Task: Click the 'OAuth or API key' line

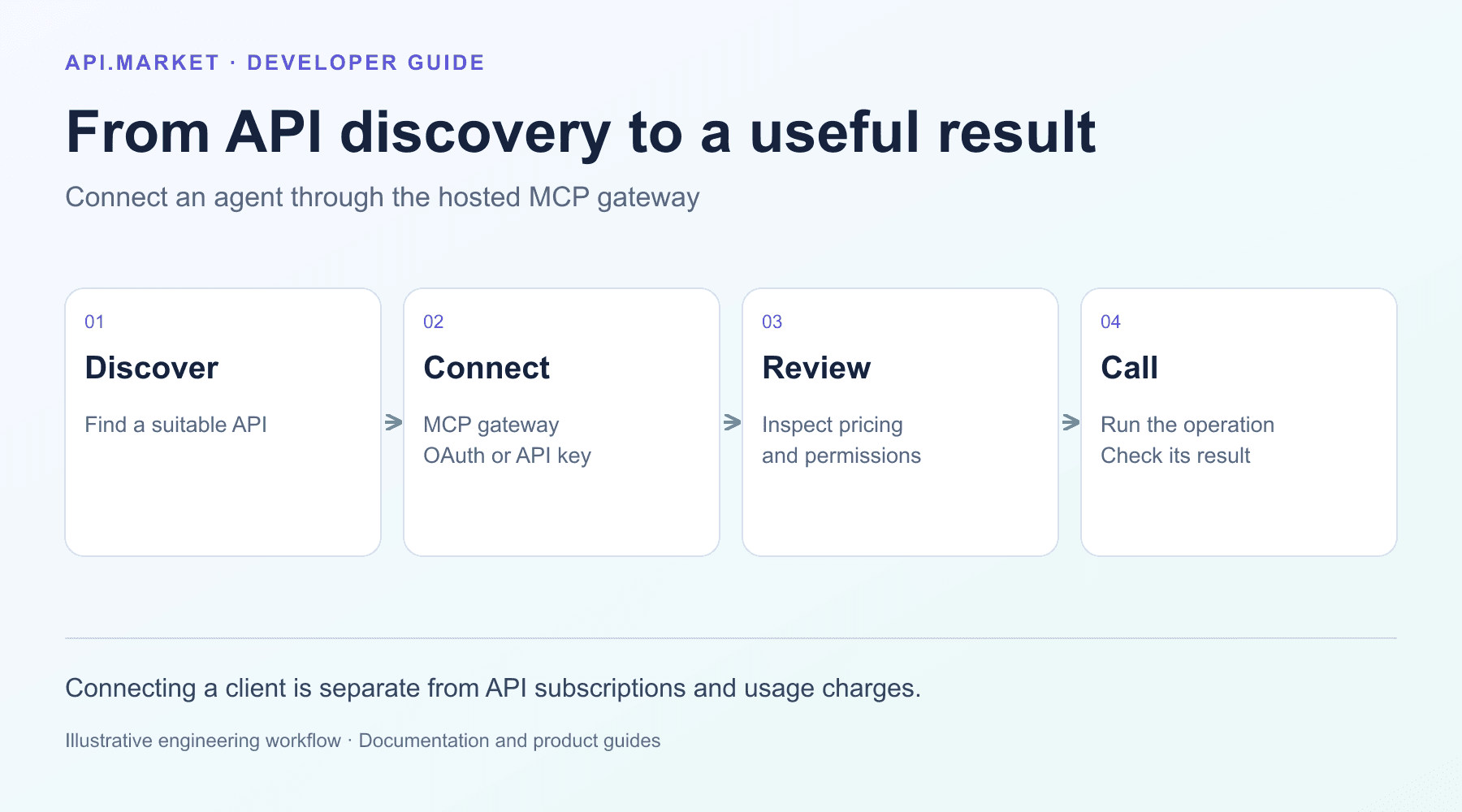Action: [x=507, y=456]
